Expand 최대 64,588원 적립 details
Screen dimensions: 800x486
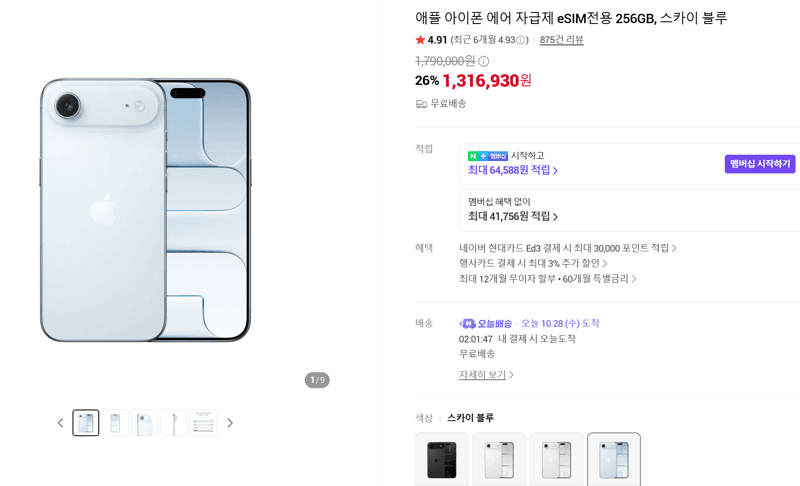click(x=513, y=170)
